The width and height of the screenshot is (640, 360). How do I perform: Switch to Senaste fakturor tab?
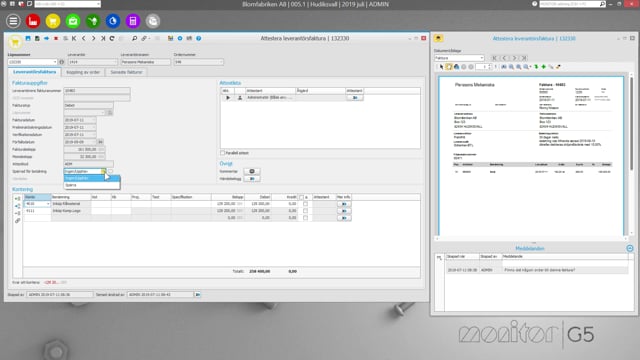tap(127, 72)
